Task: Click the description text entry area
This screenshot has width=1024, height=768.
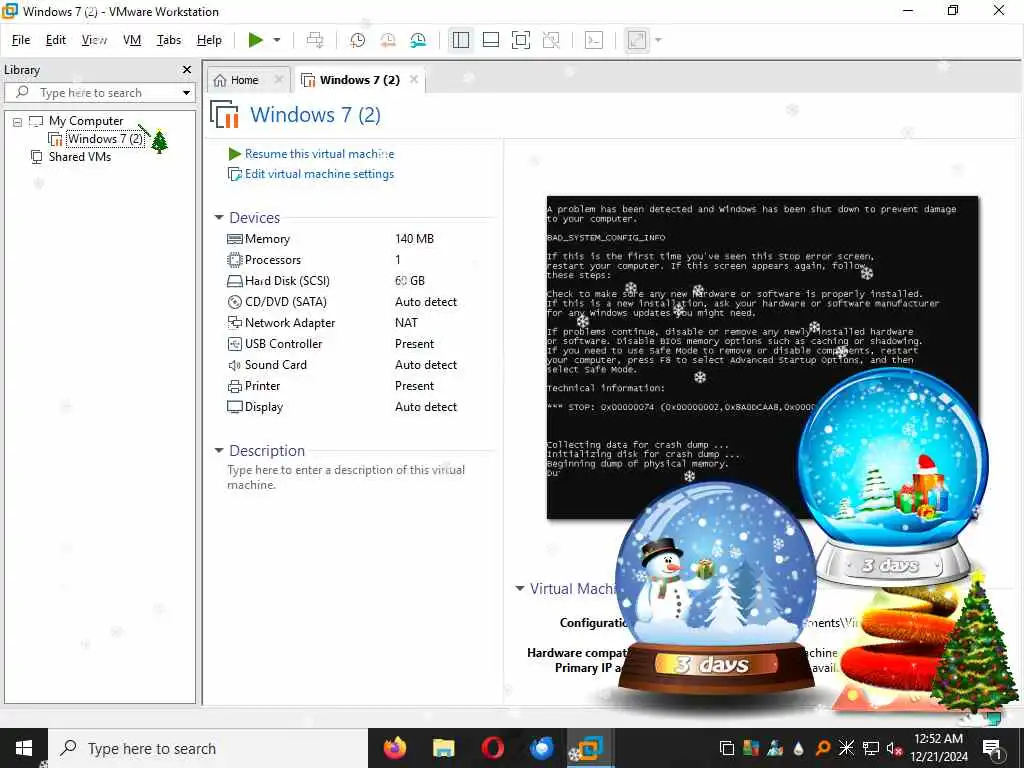Action: [346, 477]
